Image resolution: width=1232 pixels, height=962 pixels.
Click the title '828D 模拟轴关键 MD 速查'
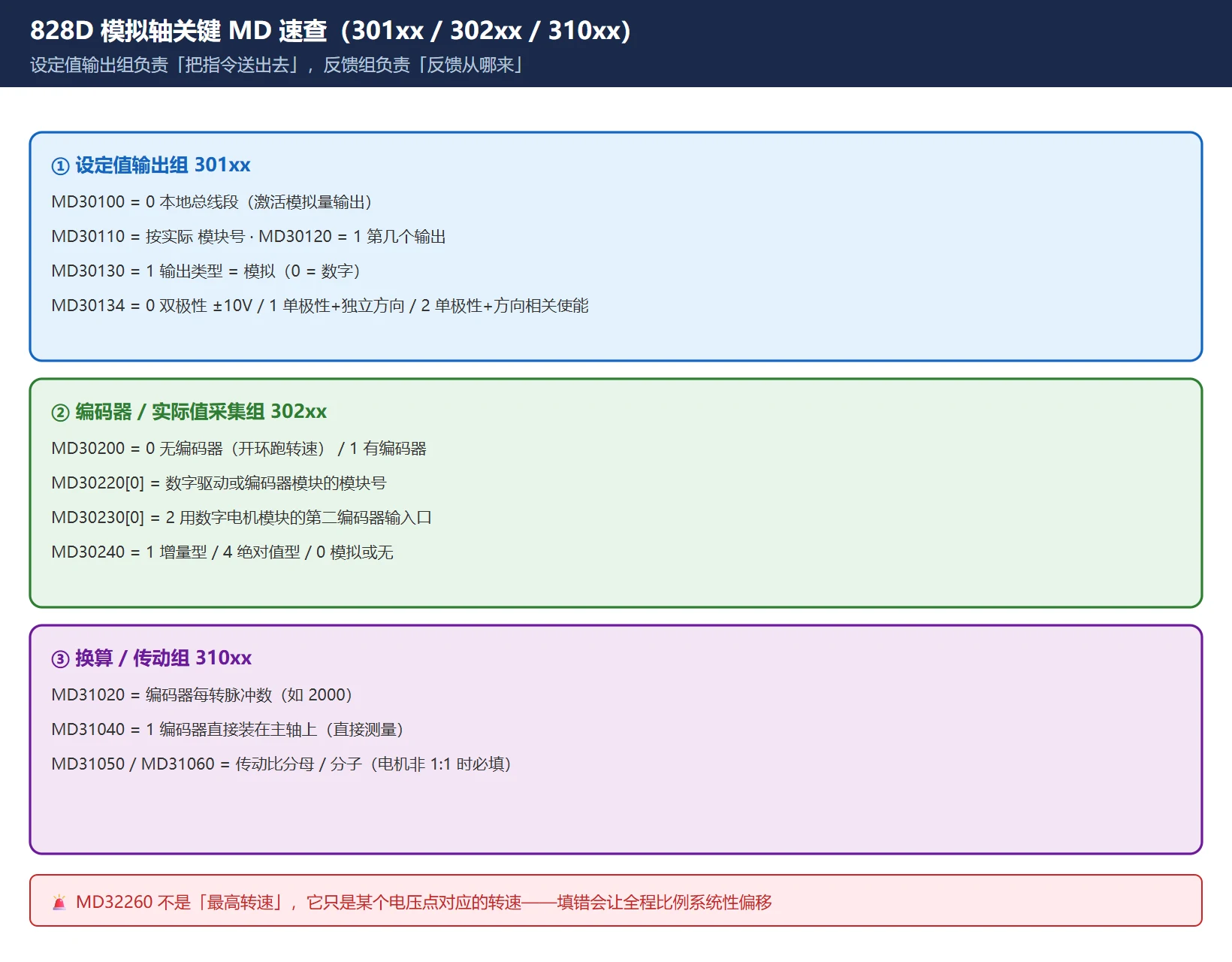pyautogui.click(x=331, y=31)
